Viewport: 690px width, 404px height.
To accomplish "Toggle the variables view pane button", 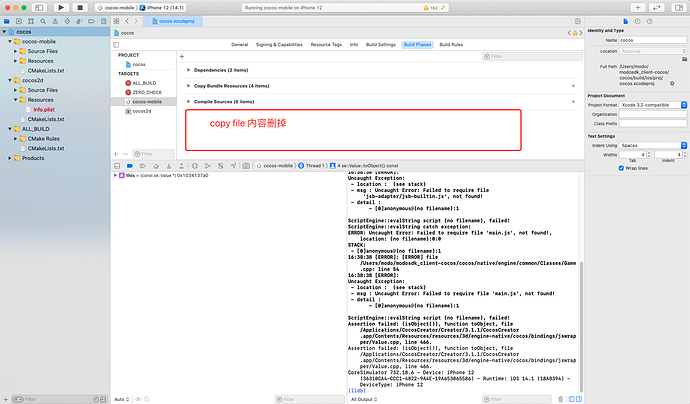I will (572, 399).
